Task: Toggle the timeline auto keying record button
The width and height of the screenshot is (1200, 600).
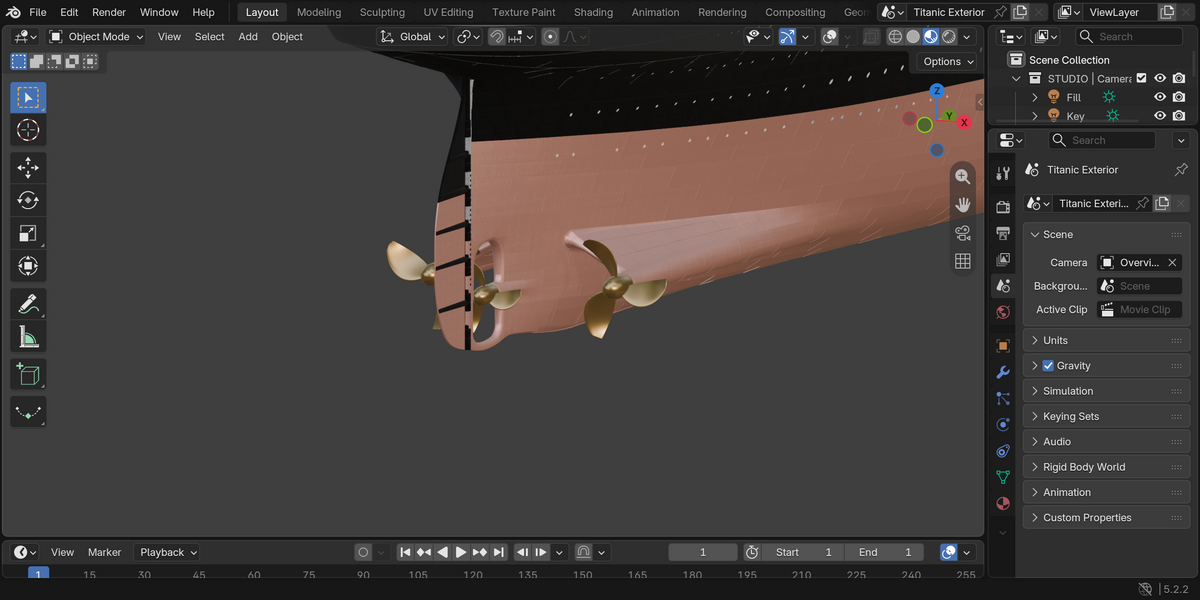Action: (x=363, y=552)
